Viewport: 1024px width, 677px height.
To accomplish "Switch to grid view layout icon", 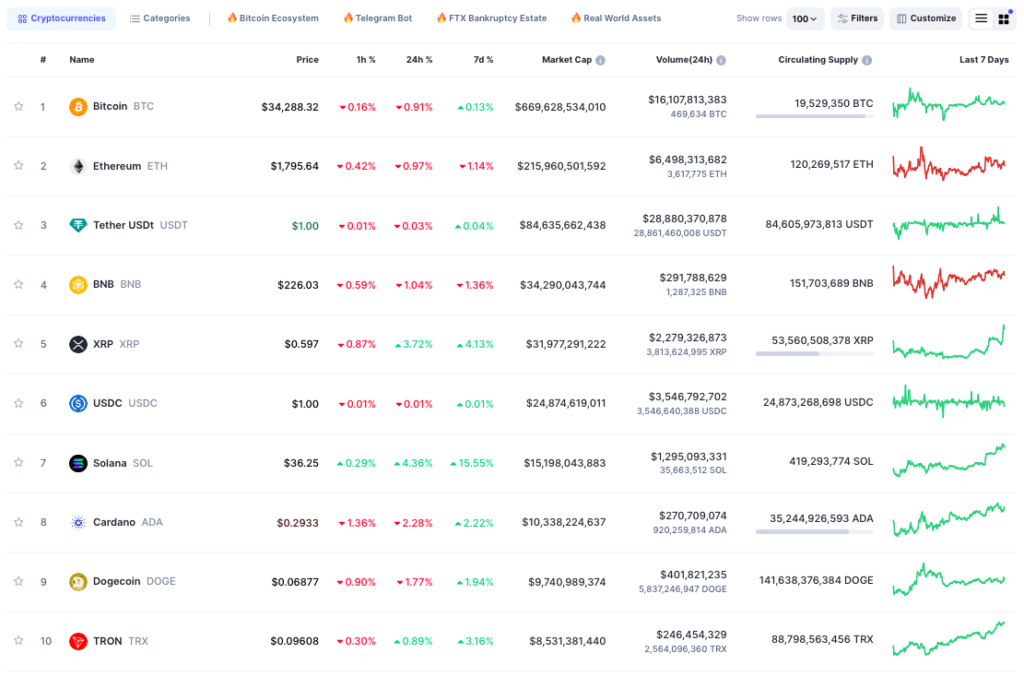I will pos(1003,19).
